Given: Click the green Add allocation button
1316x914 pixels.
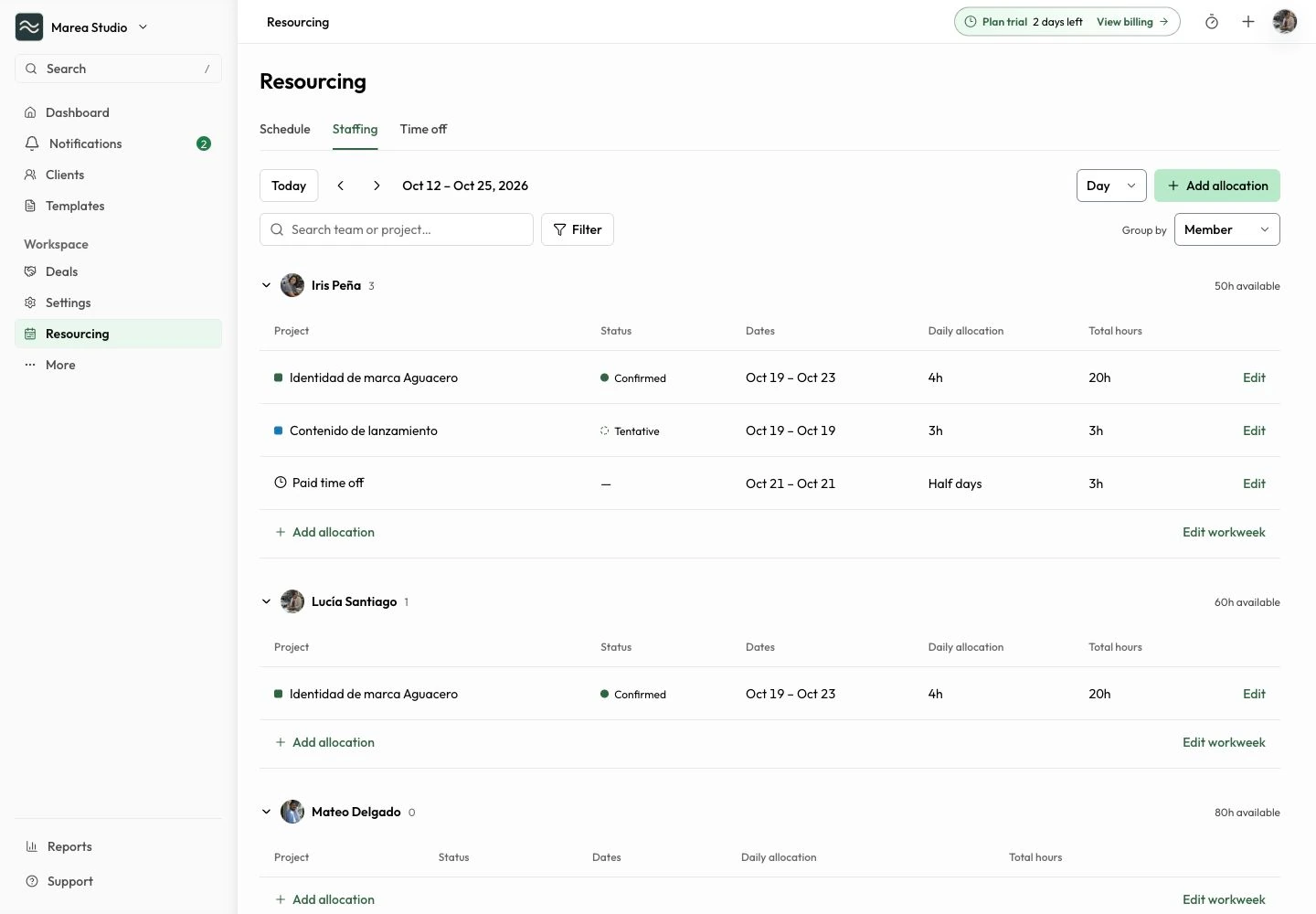Looking at the screenshot, I should [x=1217, y=186].
